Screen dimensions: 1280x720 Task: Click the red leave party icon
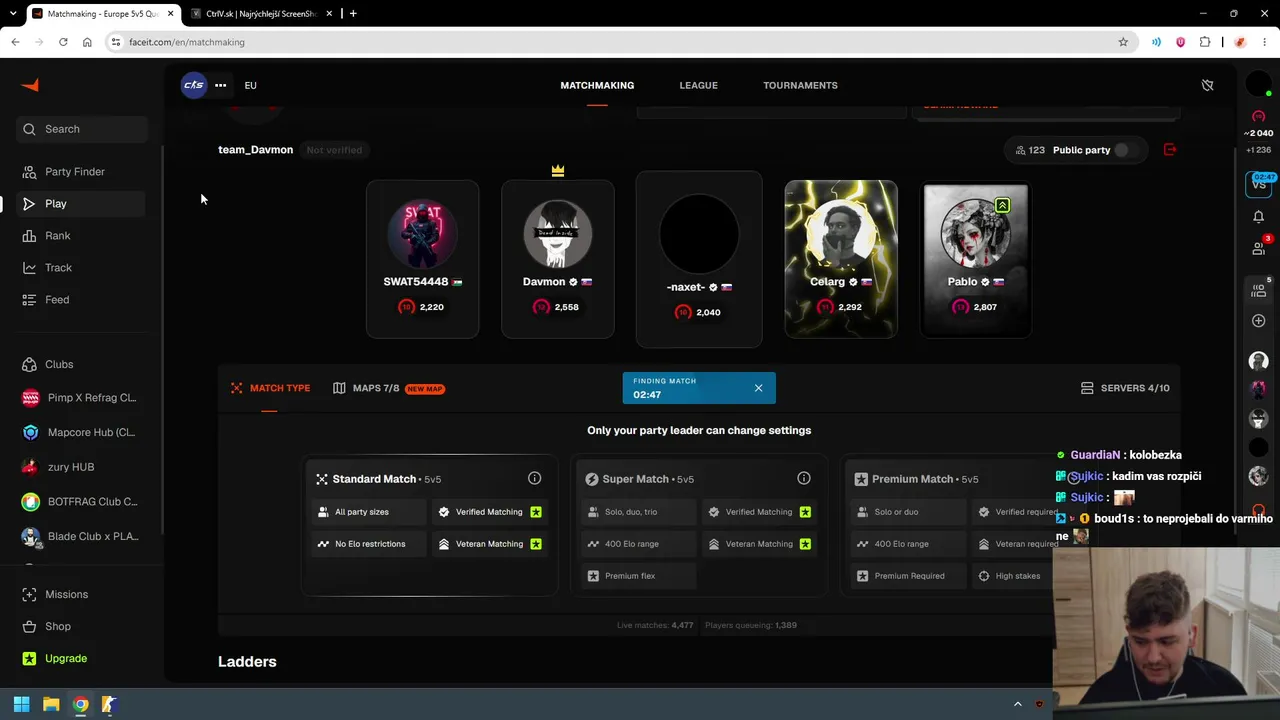(x=1170, y=150)
